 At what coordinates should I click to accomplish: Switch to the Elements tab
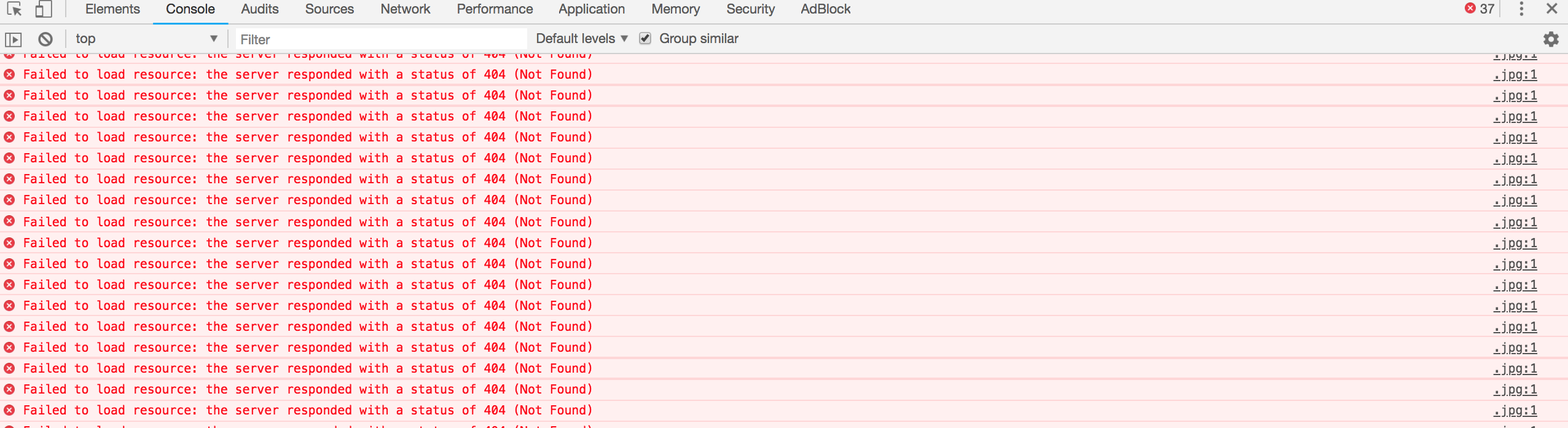tap(112, 9)
